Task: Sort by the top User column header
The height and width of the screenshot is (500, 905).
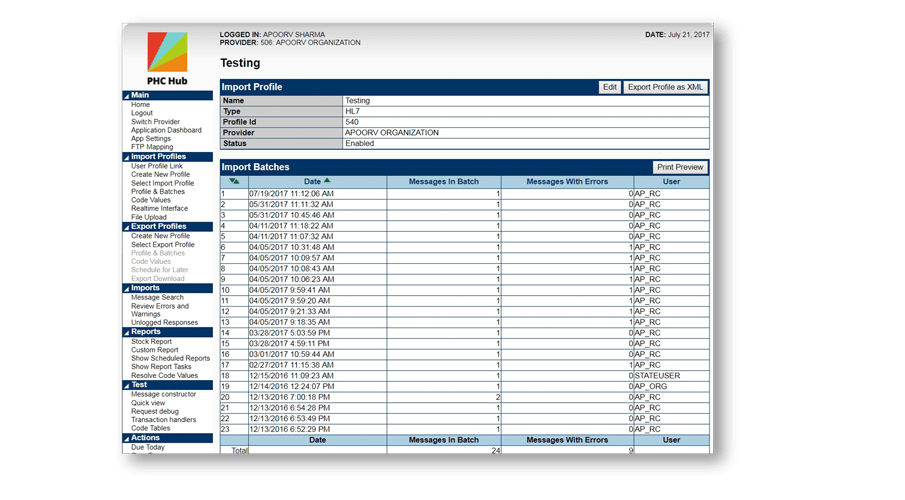Action: point(671,181)
